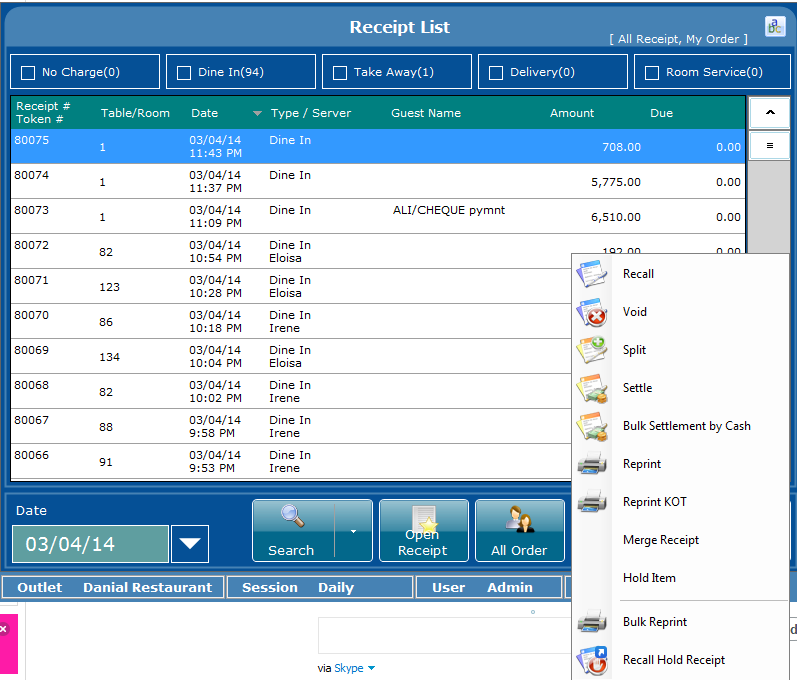Choose Void from the context menu
The height and width of the screenshot is (680, 797).
(635, 312)
